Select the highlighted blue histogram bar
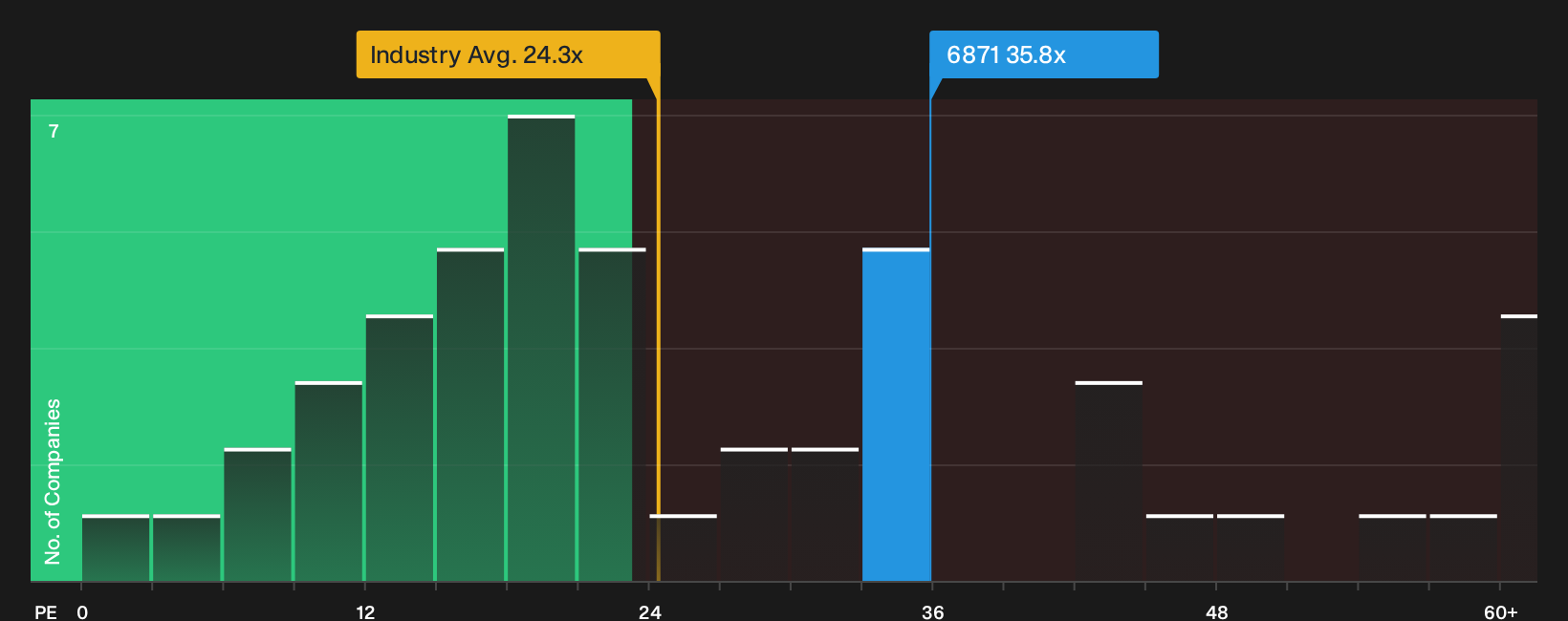The height and width of the screenshot is (621, 1568). [x=896, y=415]
